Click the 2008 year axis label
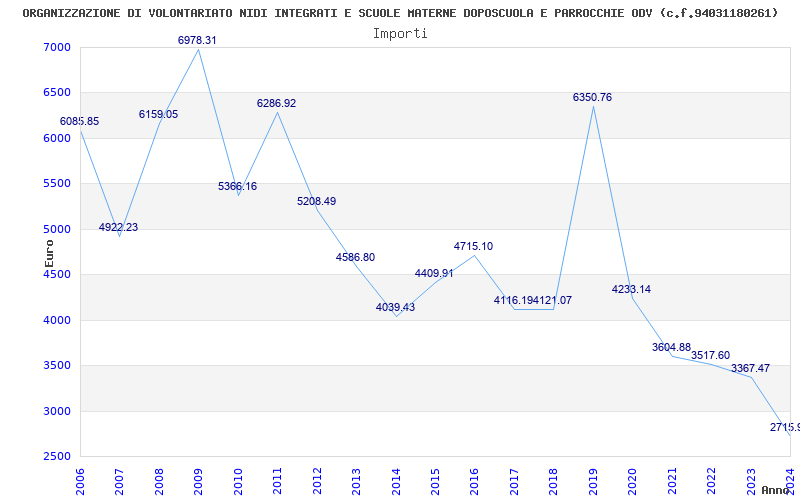800x500 pixels. (159, 481)
